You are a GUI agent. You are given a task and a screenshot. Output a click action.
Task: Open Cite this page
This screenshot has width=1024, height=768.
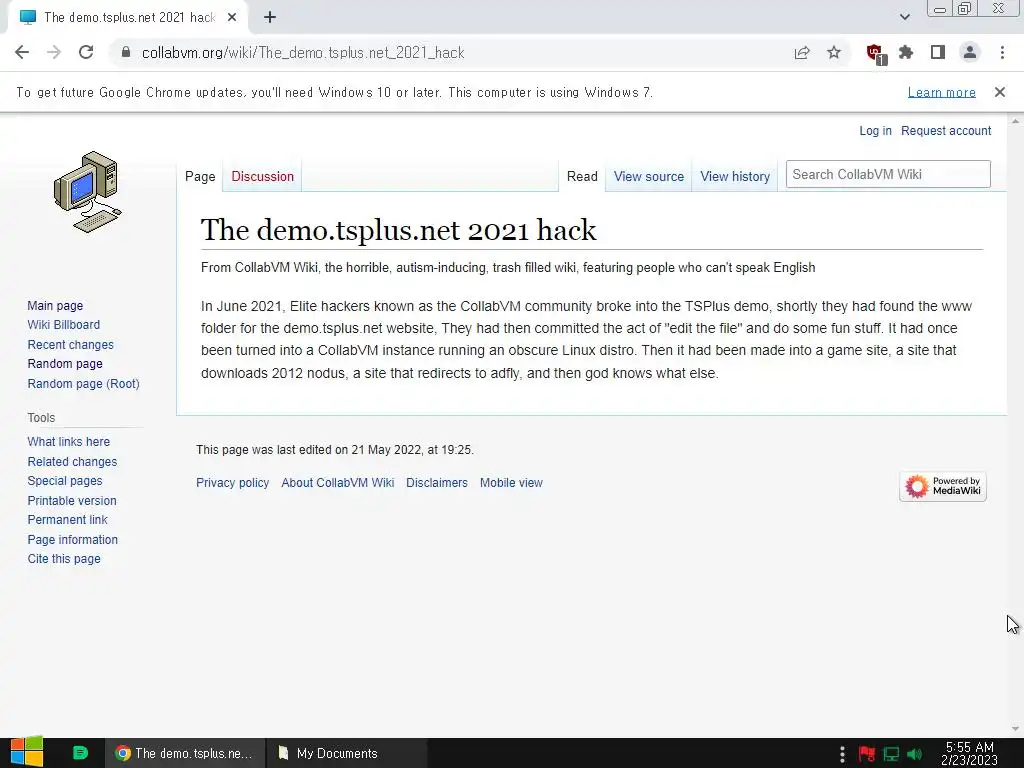64,559
